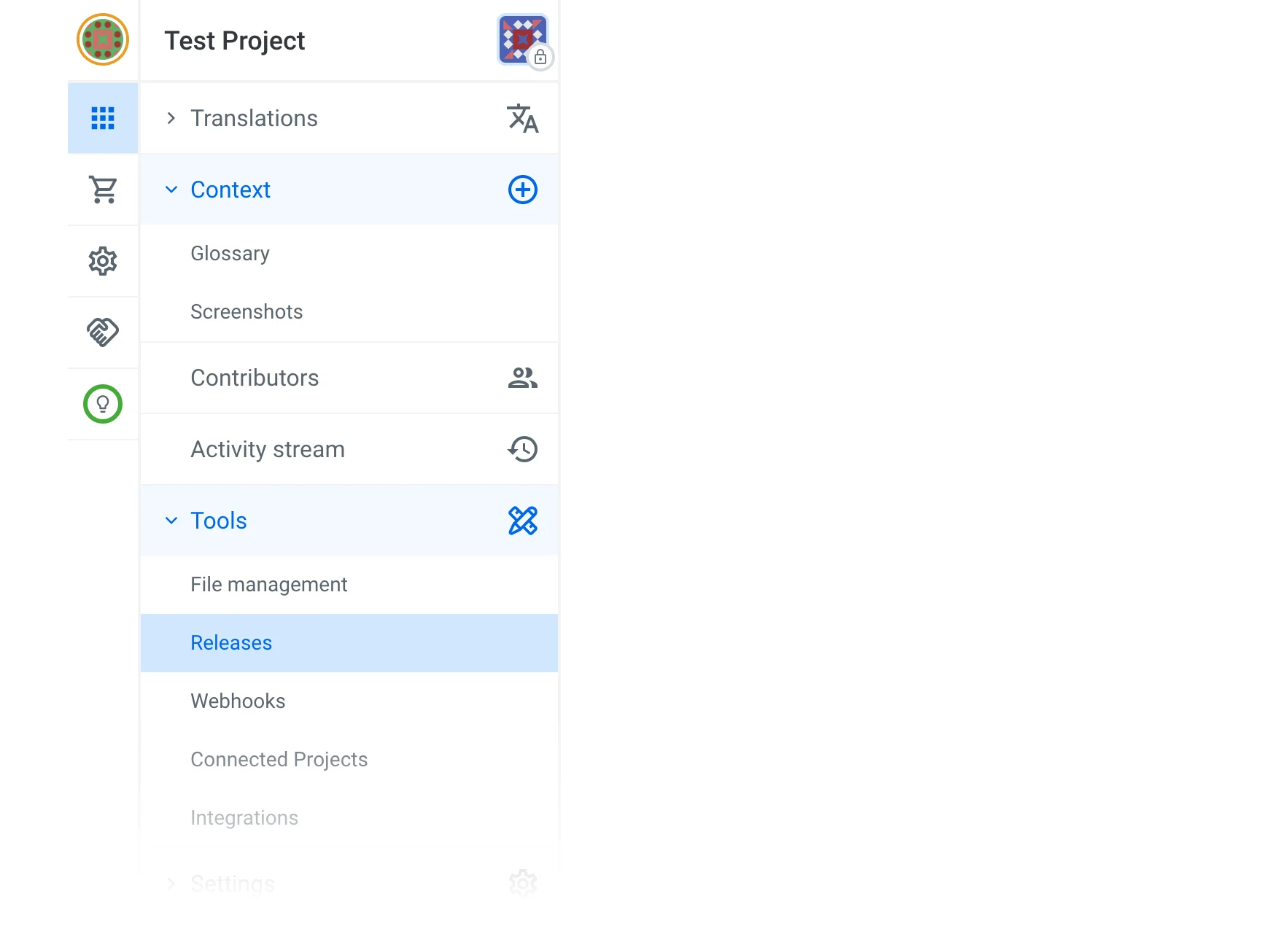1288x926 pixels.
Task: Open File management under Tools
Action: [268, 585]
